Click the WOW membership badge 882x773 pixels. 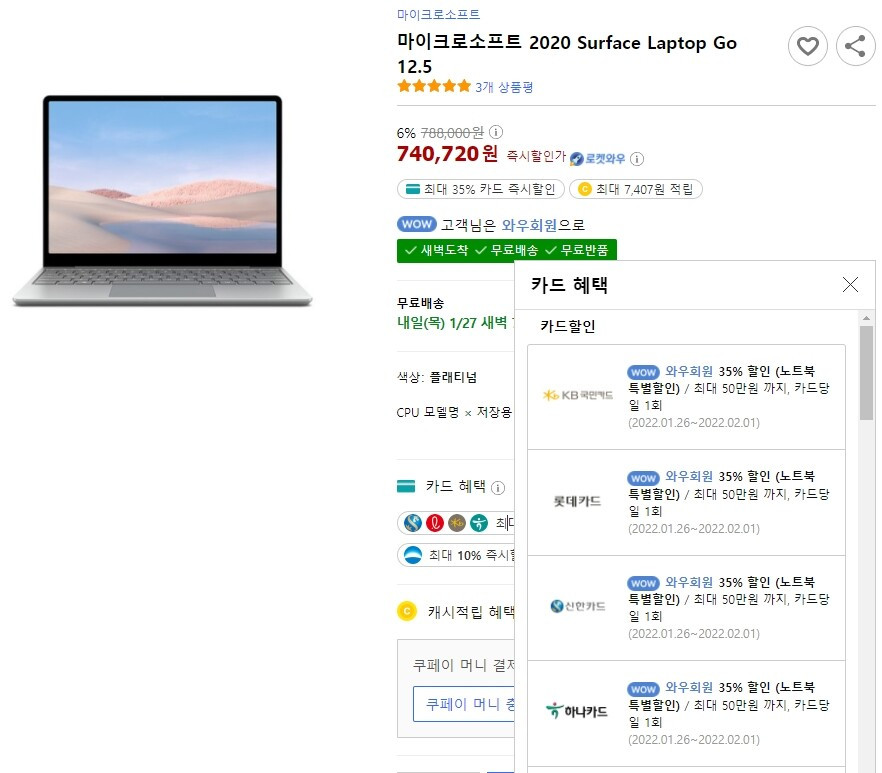coord(416,224)
